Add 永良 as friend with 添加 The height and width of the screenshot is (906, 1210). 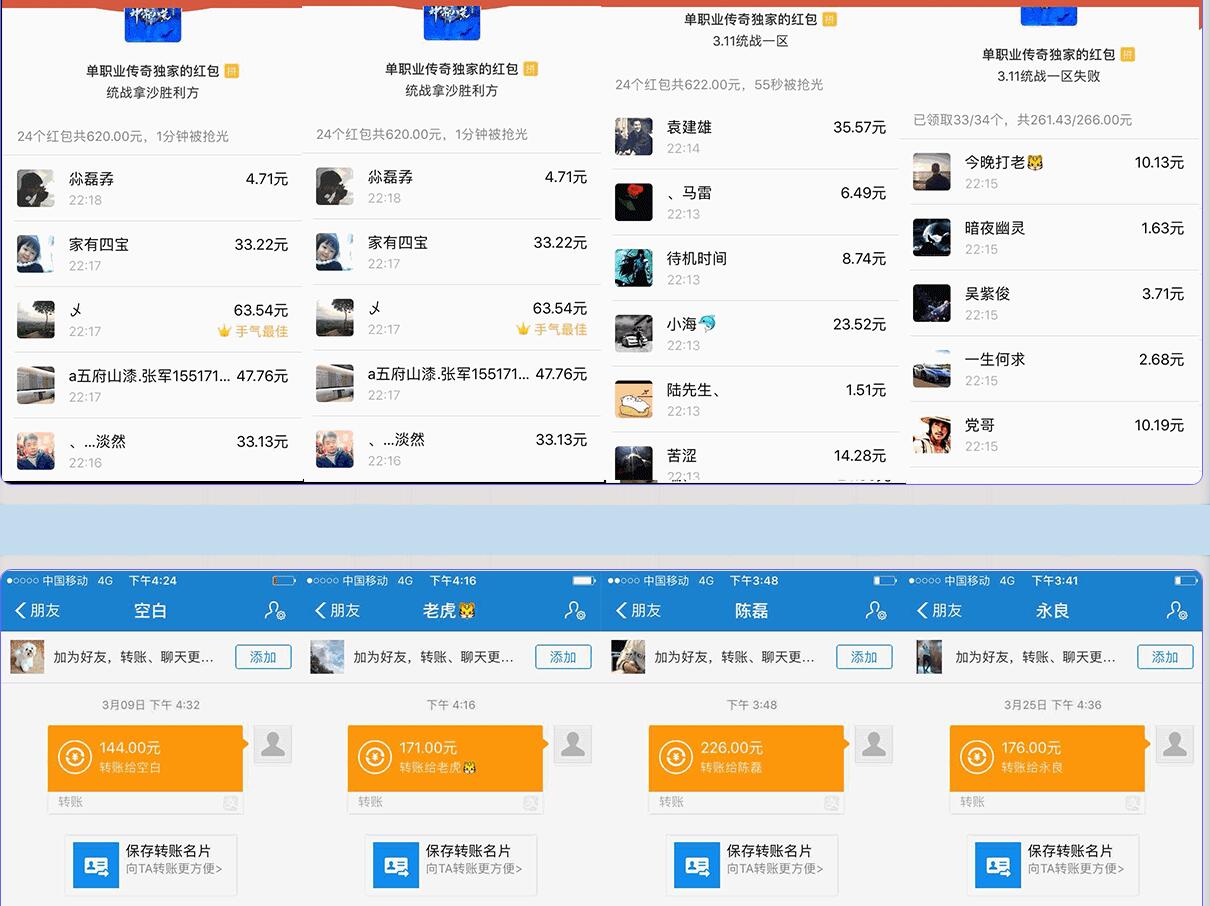(x=1165, y=657)
